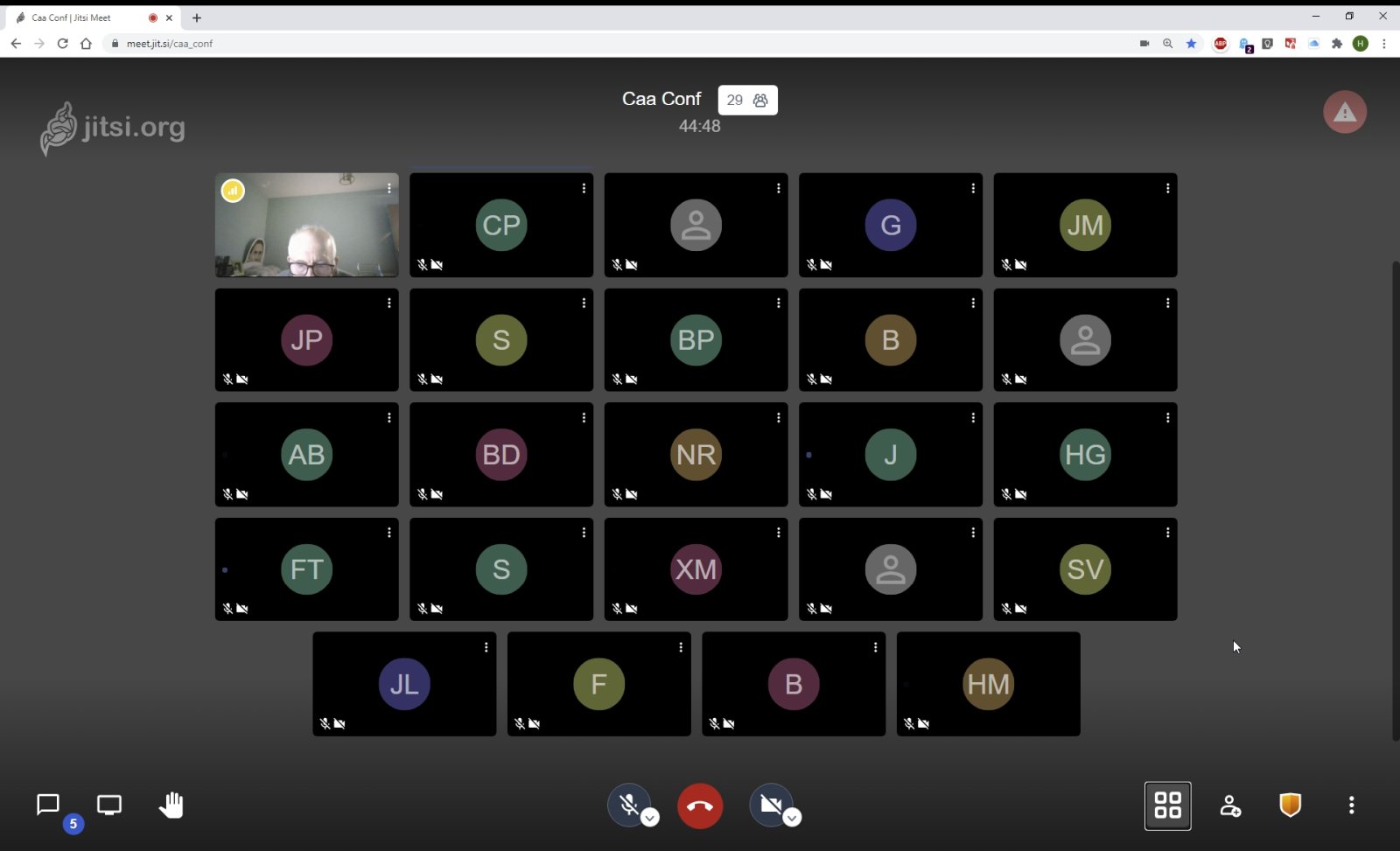Open Chrome three-dot menu

1383,43
